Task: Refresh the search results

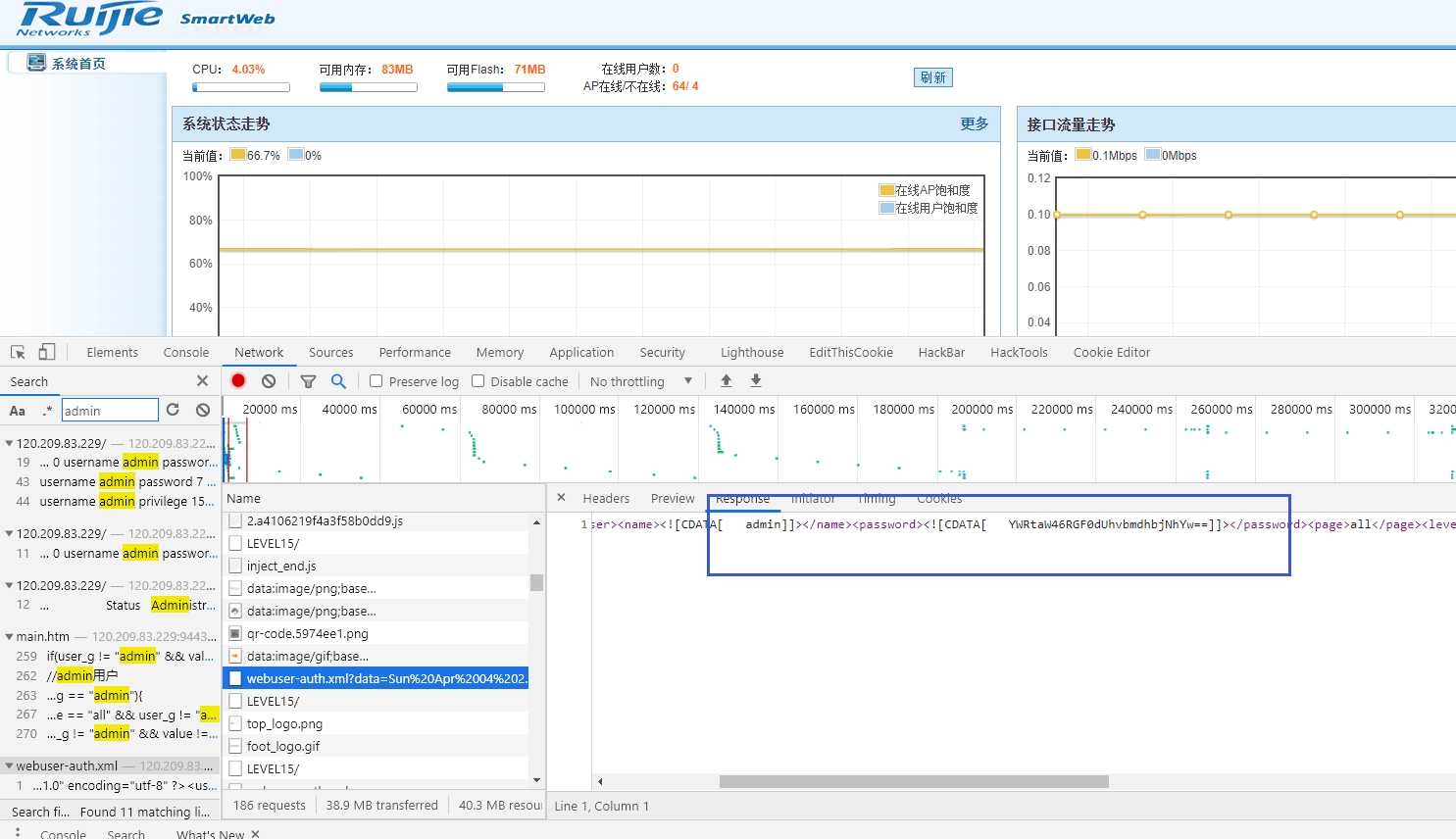Action: pyautogui.click(x=174, y=410)
